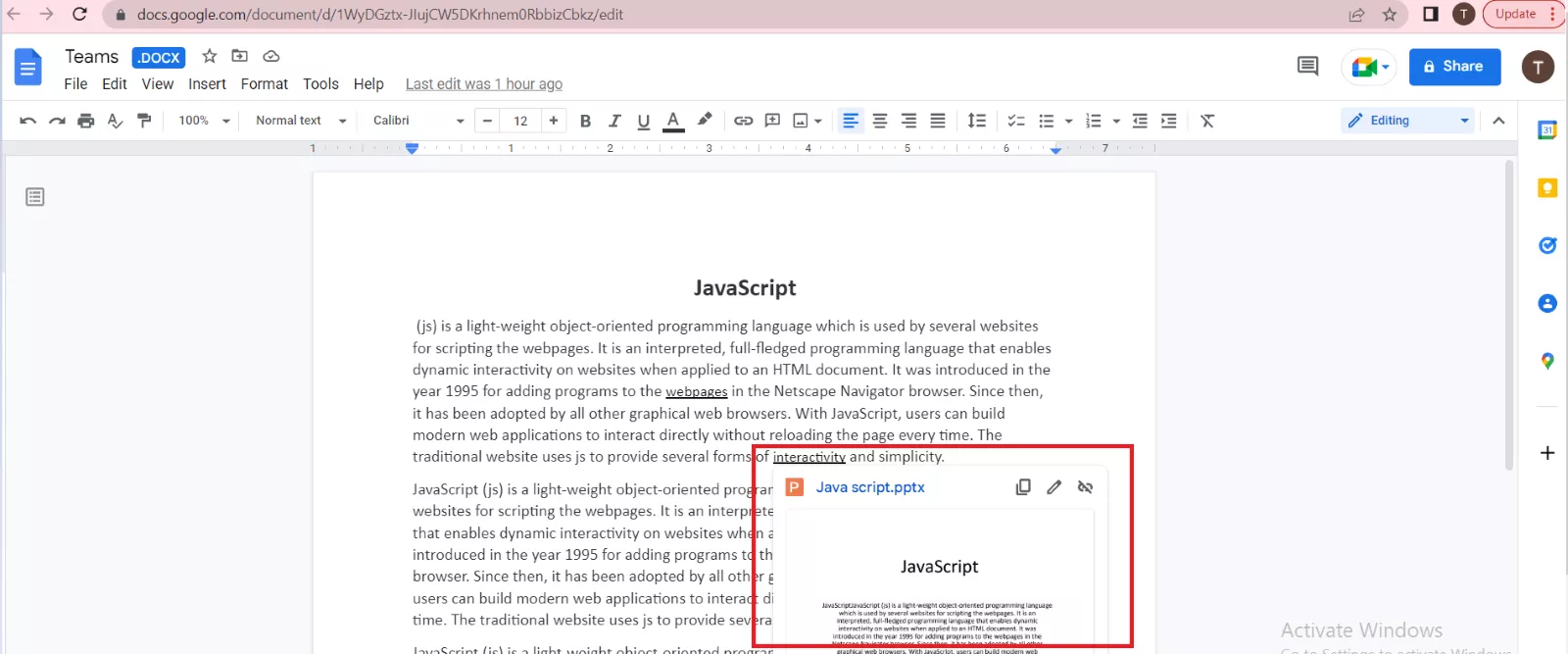Open the highlight color picker

[x=704, y=121]
